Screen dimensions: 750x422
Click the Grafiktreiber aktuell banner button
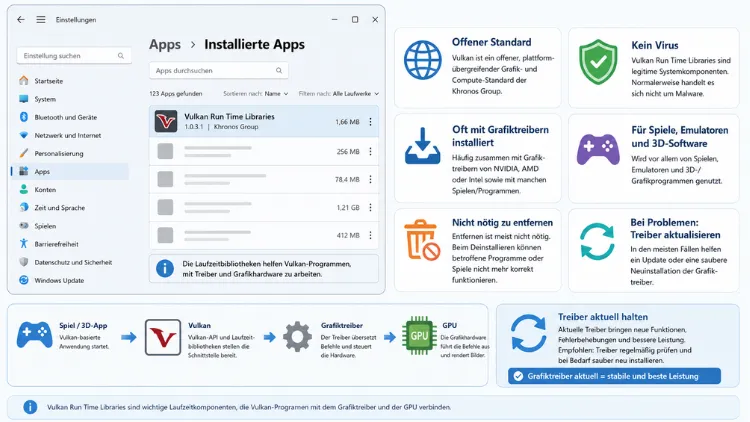click(x=614, y=376)
